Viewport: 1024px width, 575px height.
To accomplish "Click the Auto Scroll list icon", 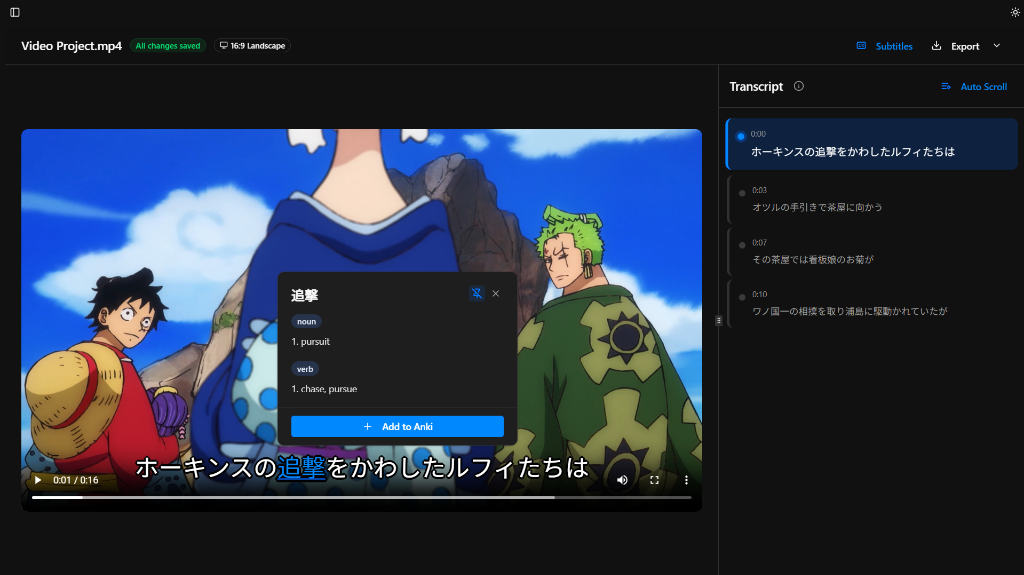I will coord(946,86).
